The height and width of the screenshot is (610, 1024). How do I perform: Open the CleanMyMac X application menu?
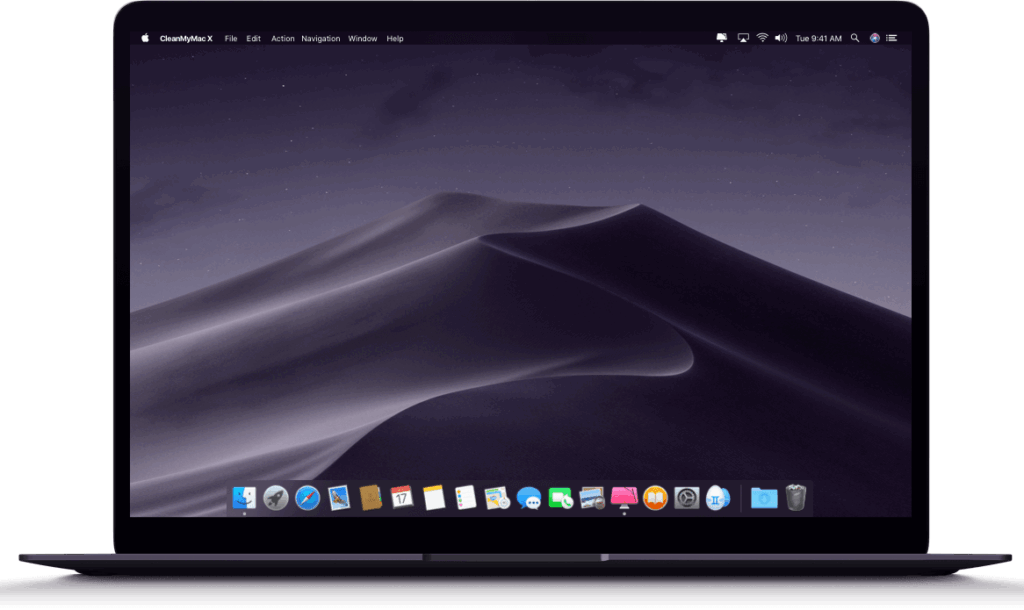pos(186,39)
